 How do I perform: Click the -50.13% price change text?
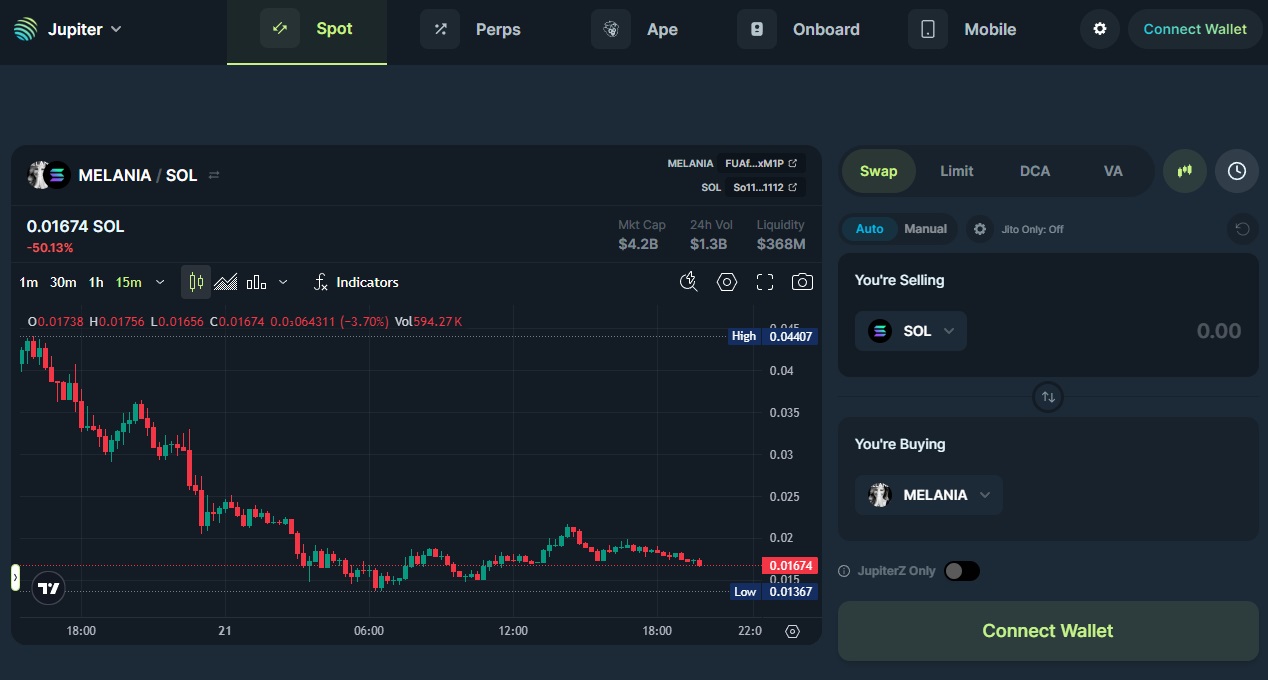[x=50, y=248]
